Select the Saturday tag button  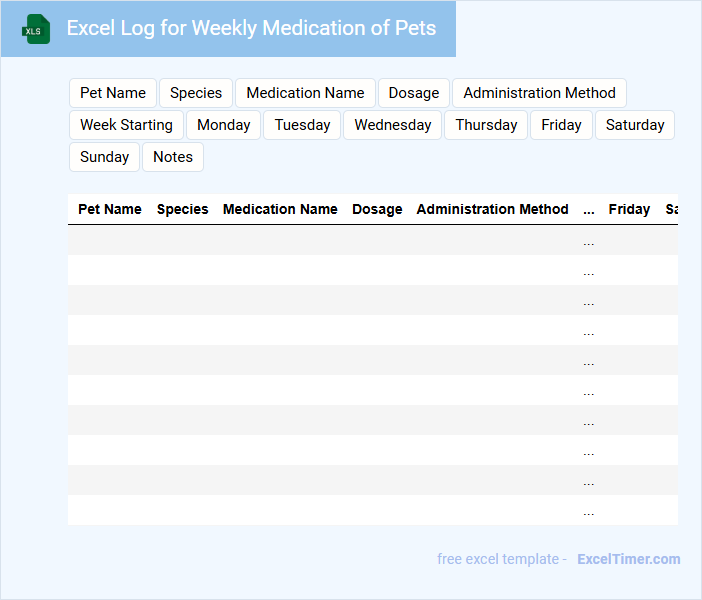pyautogui.click(x=635, y=125)
